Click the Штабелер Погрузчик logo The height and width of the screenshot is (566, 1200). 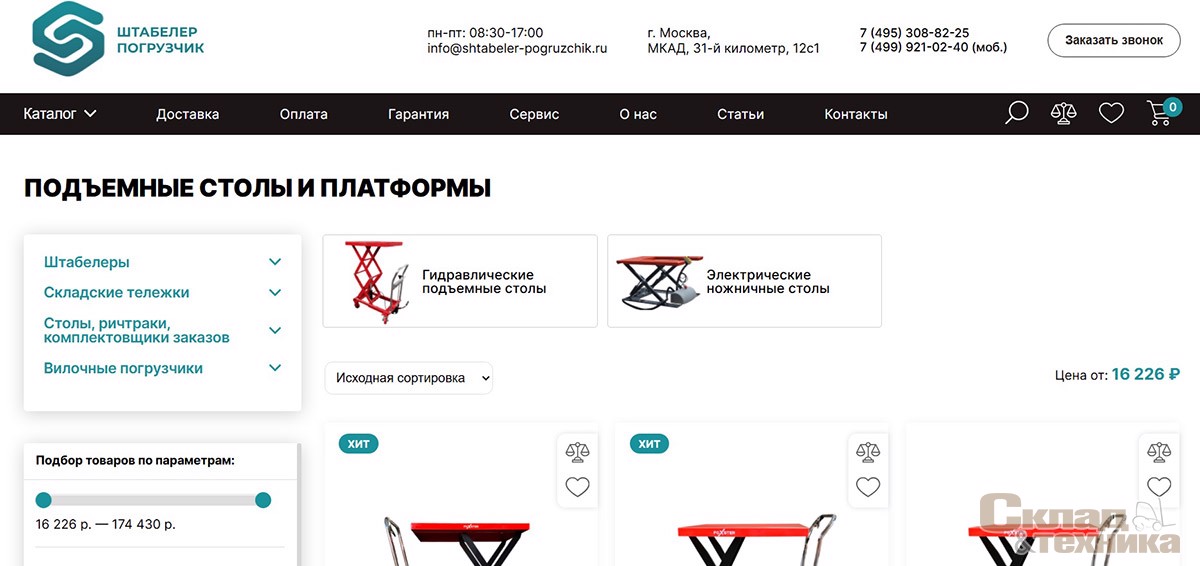pyautogui.click(x=118, y=39)
